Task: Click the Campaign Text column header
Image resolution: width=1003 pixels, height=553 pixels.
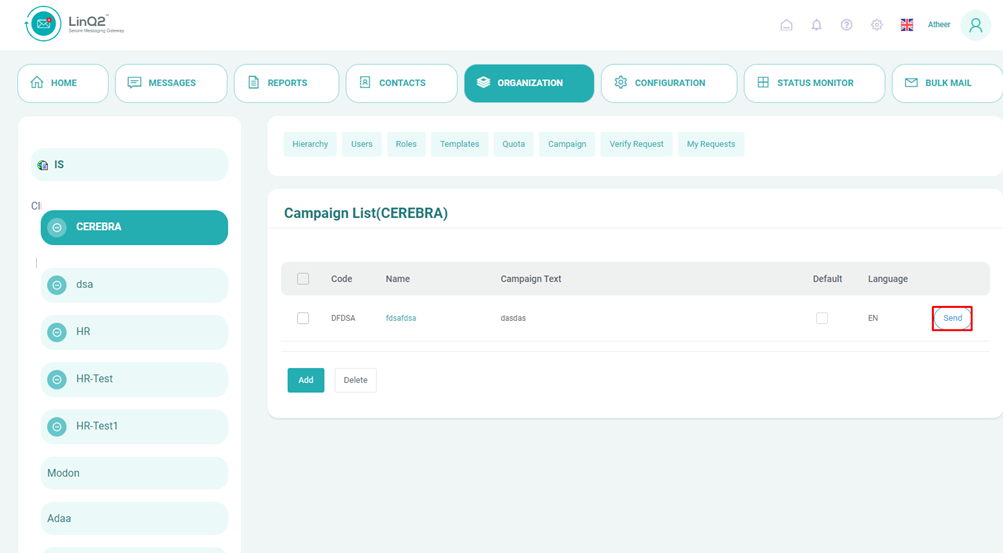Action: (531, 279)
